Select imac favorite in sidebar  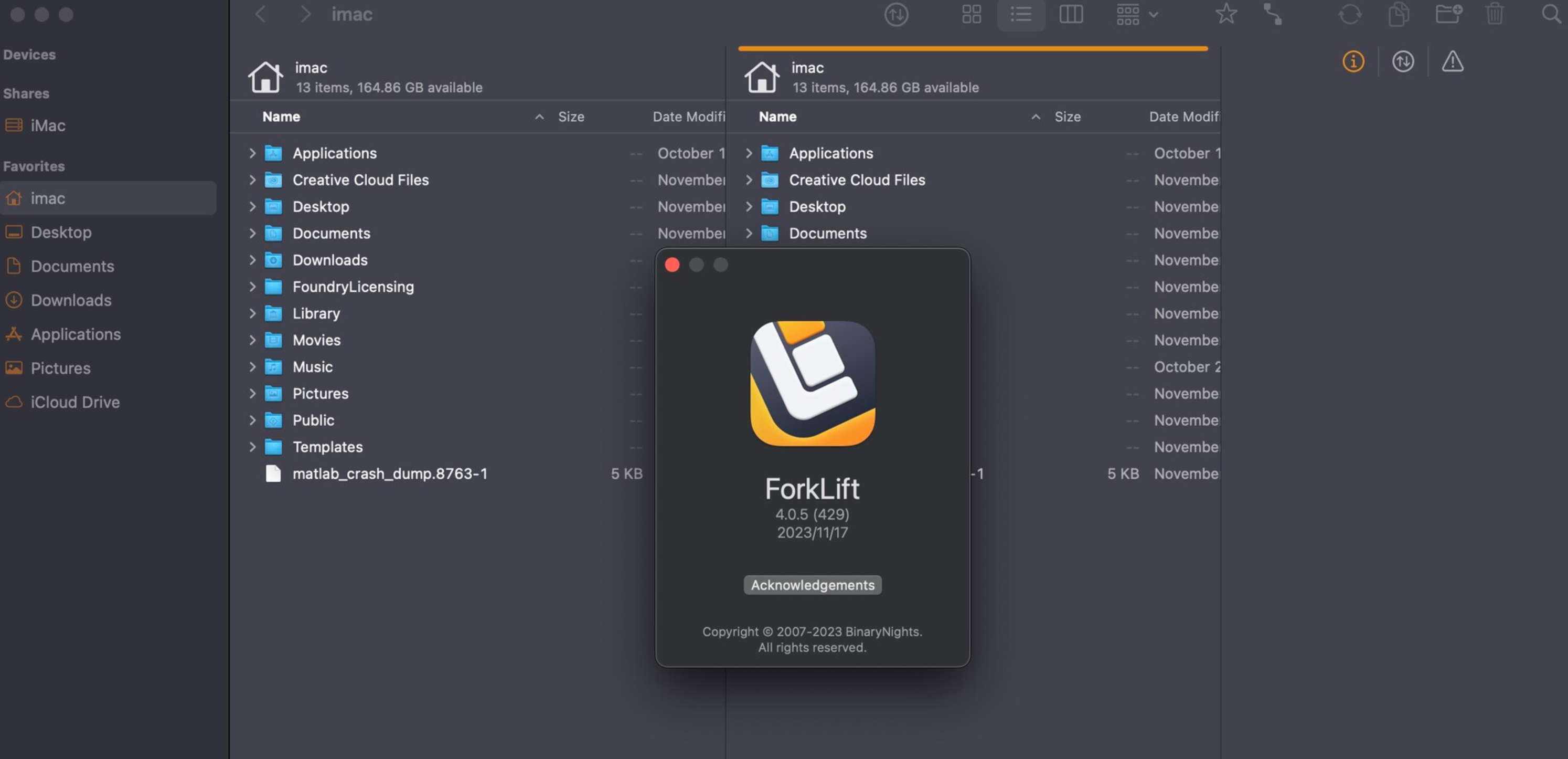(x=109, y=198)
